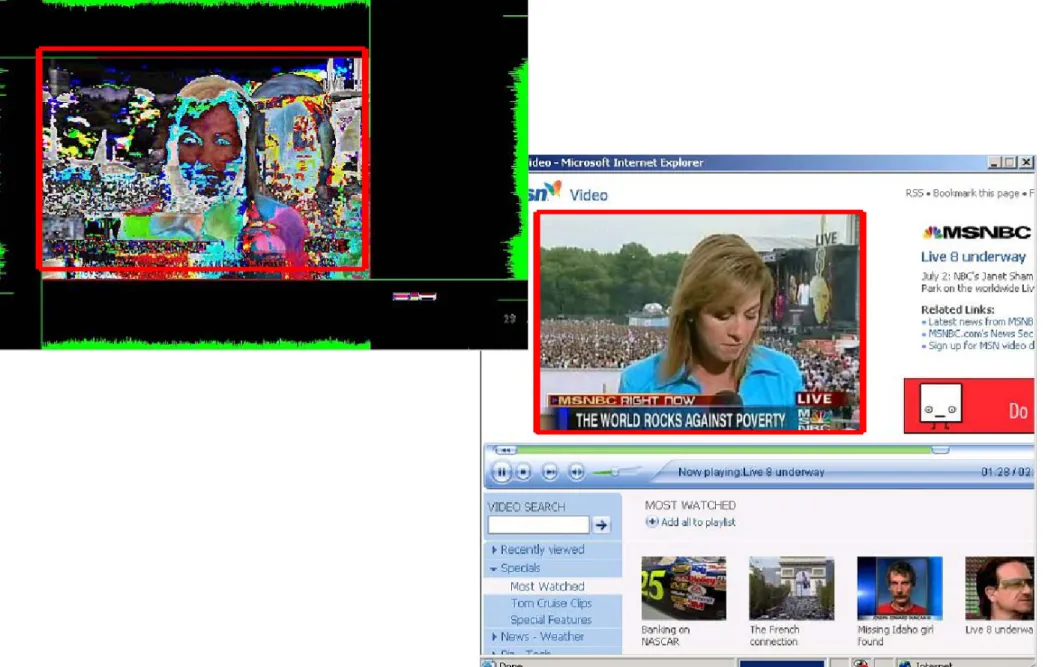
Task: Open The French connection thumbnail
Action: pos(791,588)
